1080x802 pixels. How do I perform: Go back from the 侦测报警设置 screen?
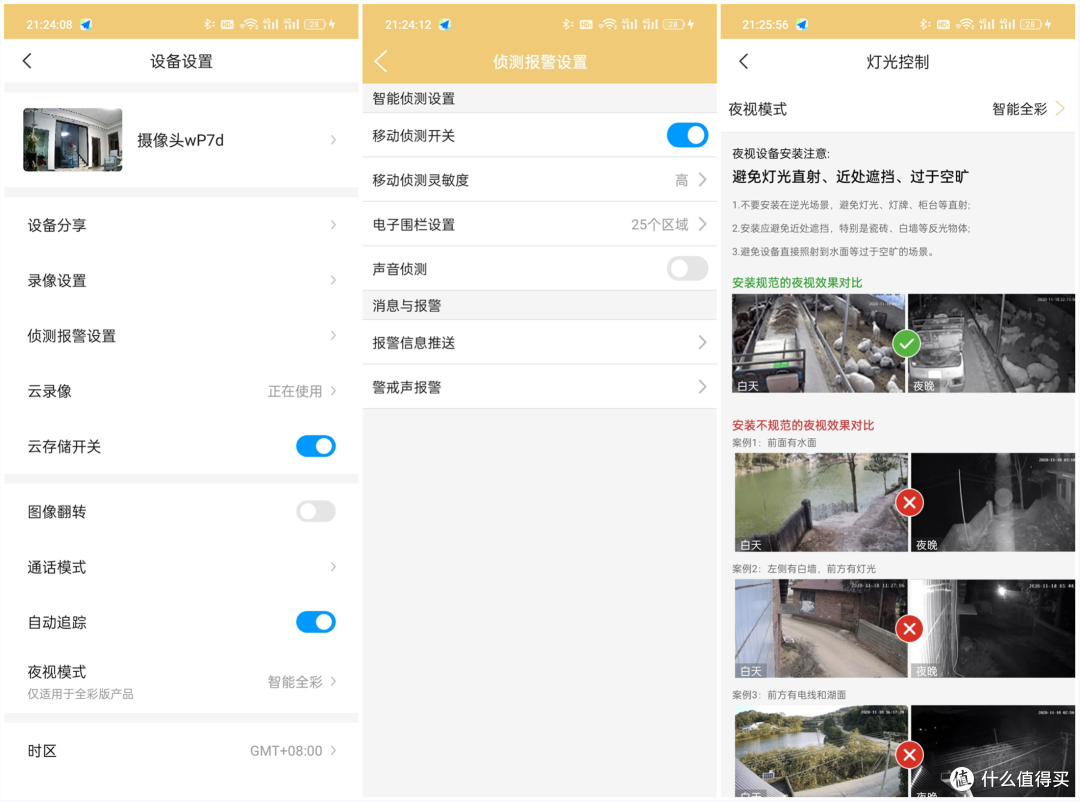[381, 61]
